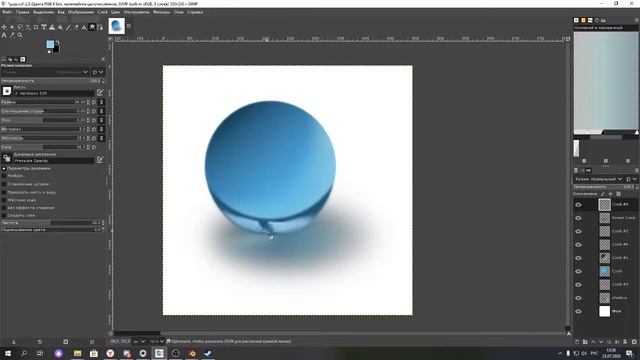
Task: Open the Инструменты menu
Action: pyautogui.click(x=136, y=12)
